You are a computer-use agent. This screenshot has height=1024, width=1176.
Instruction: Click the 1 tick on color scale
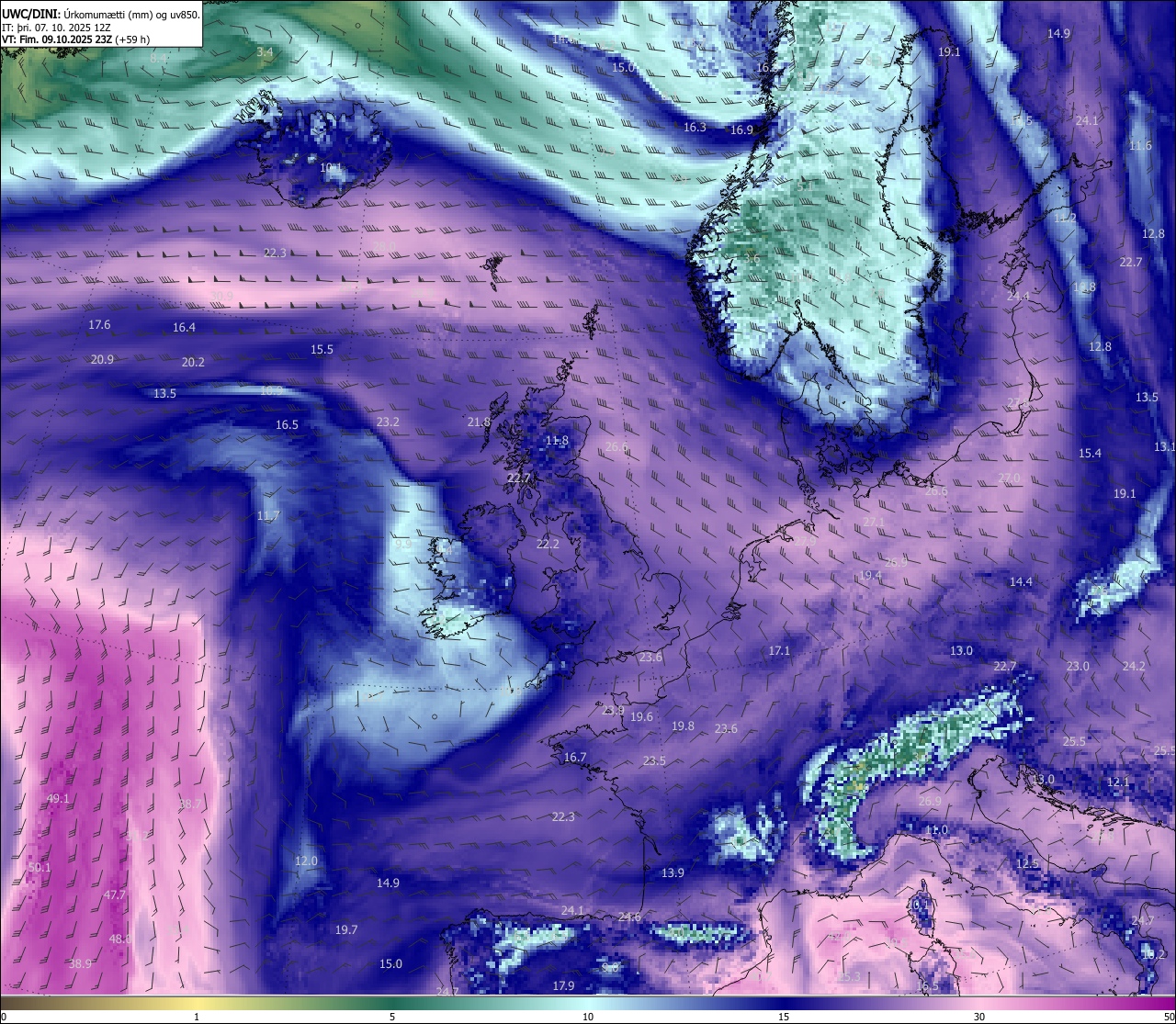click(x=197, y=1017)
